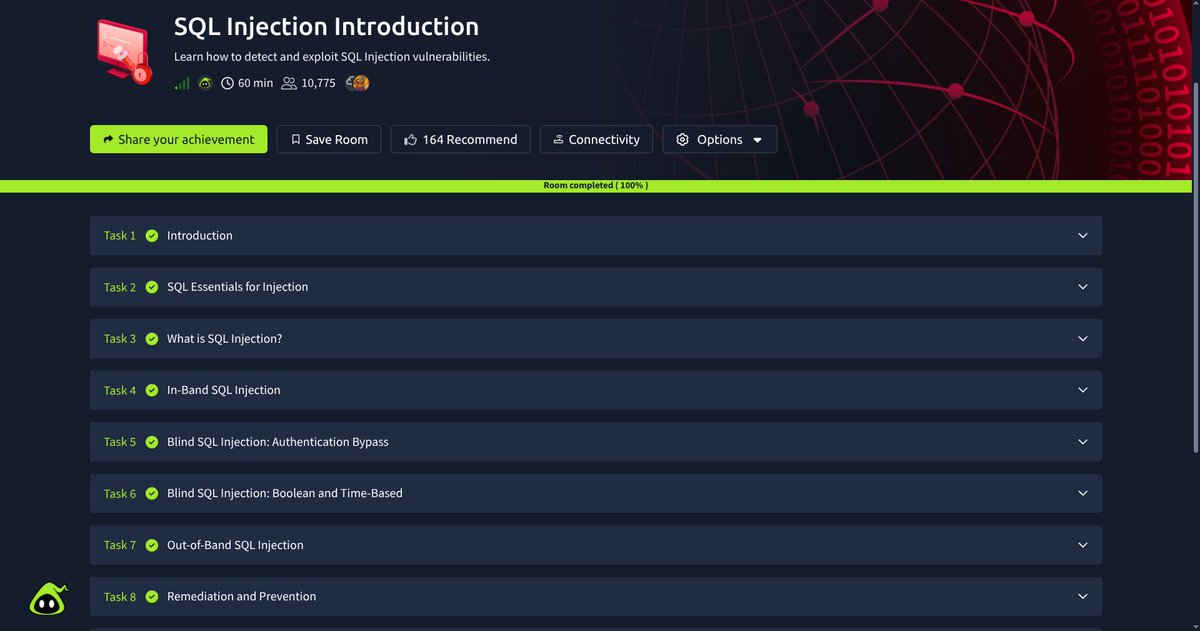
Task: Click Share your achievement button
Action: click(x=179, y=139)
